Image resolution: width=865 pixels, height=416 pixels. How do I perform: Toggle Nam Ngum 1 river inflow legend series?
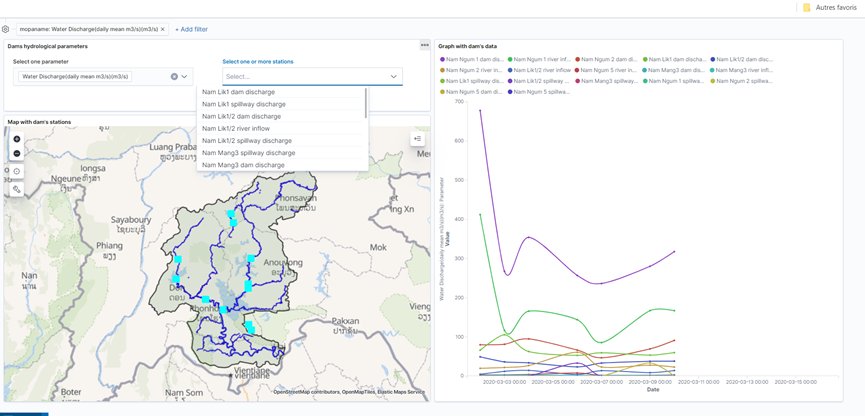[545, 60]
